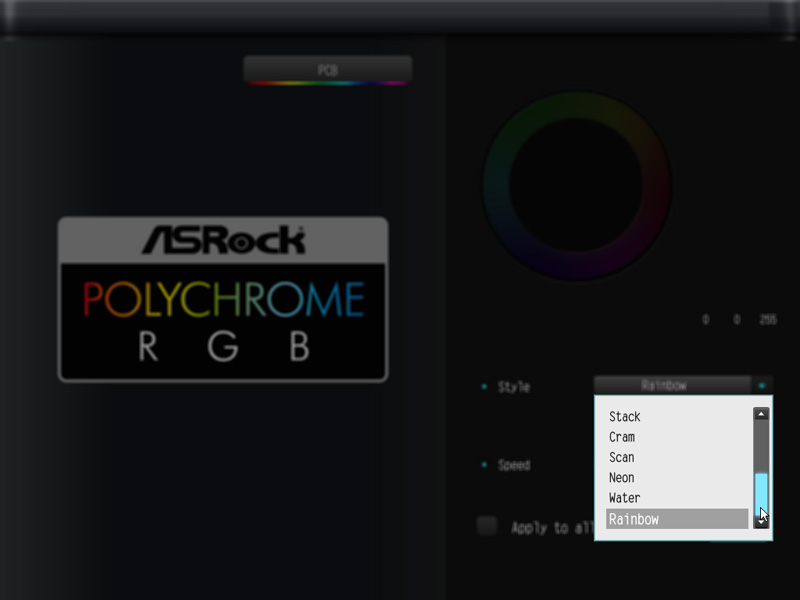This screenshot has width=800, height=600.
Task: Choose Cram lighting style
Action: point(677,437)
